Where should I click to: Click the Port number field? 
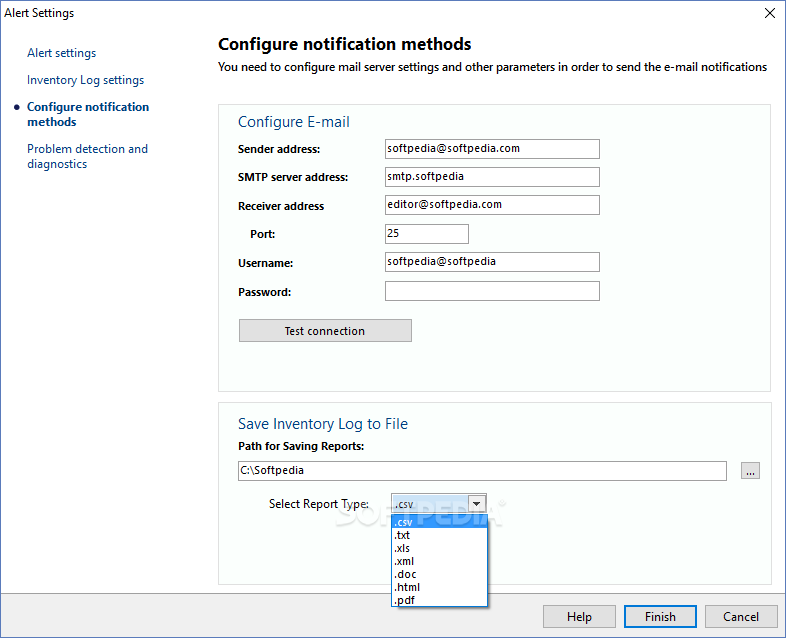427,234
